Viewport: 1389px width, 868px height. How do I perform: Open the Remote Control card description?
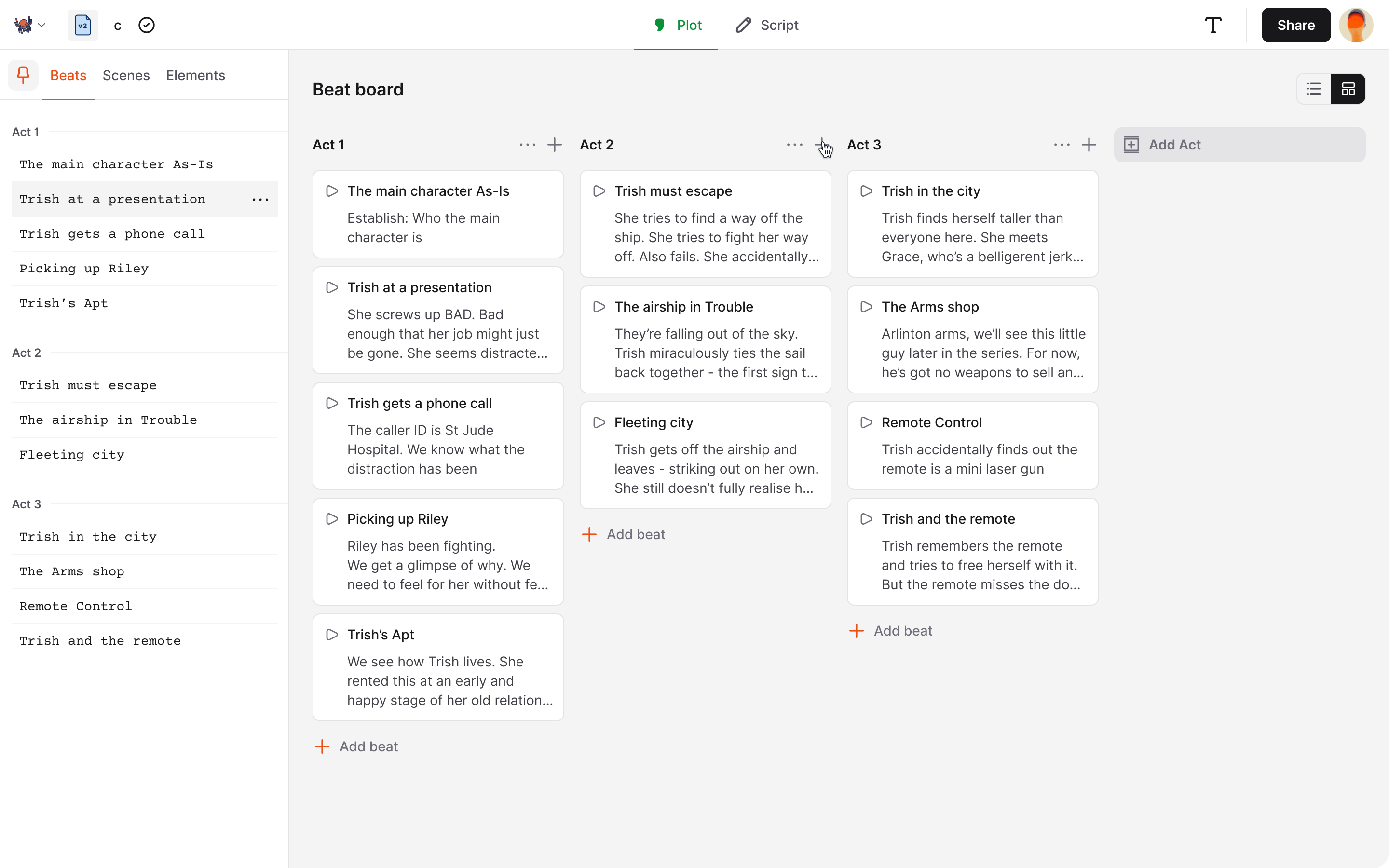pos(979,459)
